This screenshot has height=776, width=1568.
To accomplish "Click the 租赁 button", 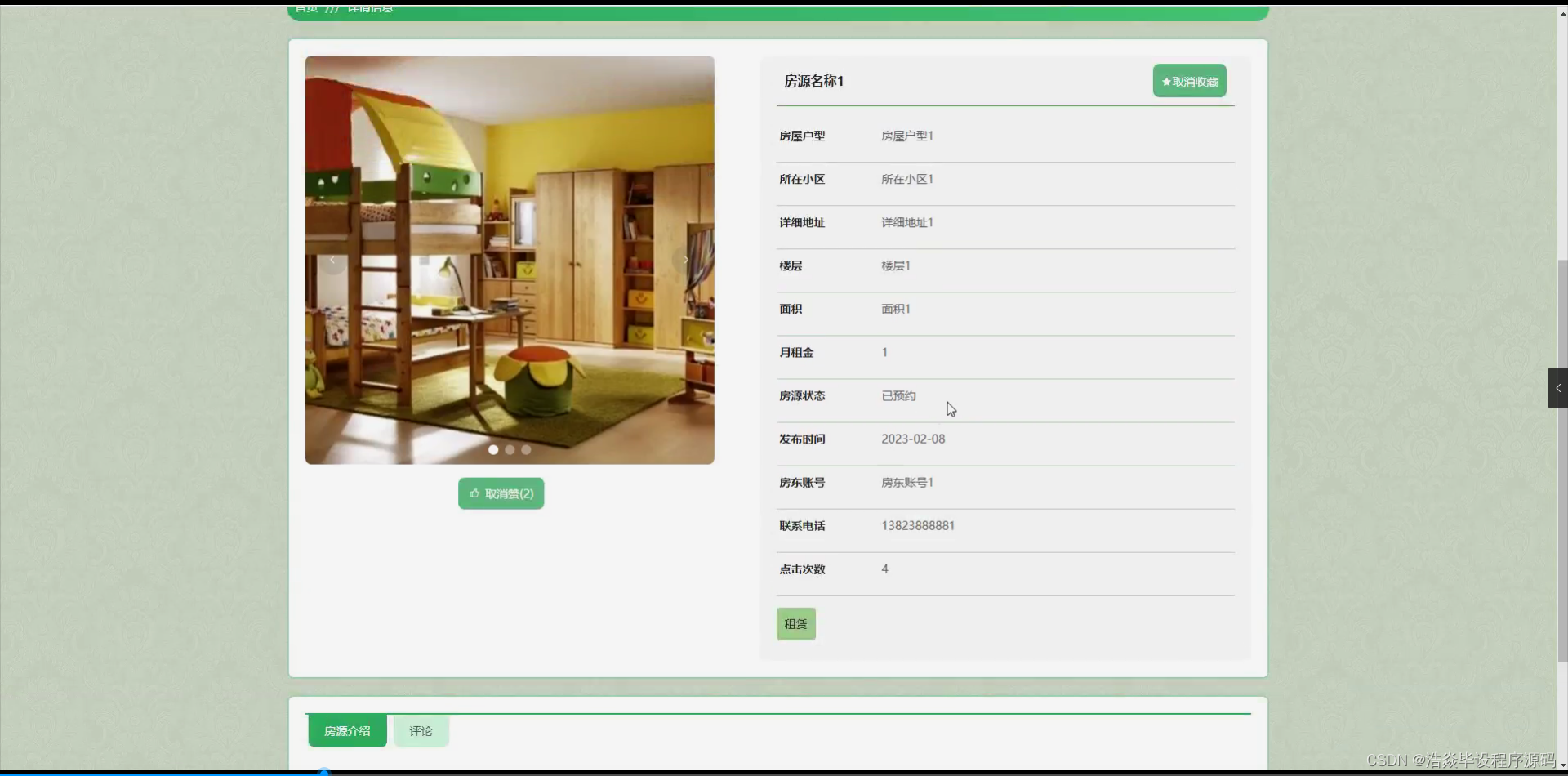I will coord(795,623).
